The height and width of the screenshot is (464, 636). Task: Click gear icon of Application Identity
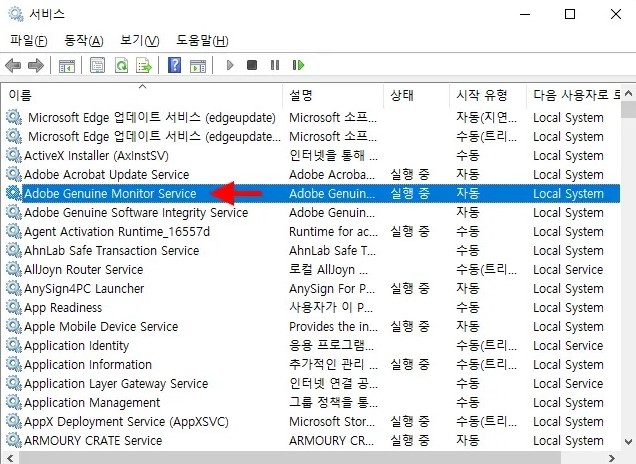(x=14, y=346)
